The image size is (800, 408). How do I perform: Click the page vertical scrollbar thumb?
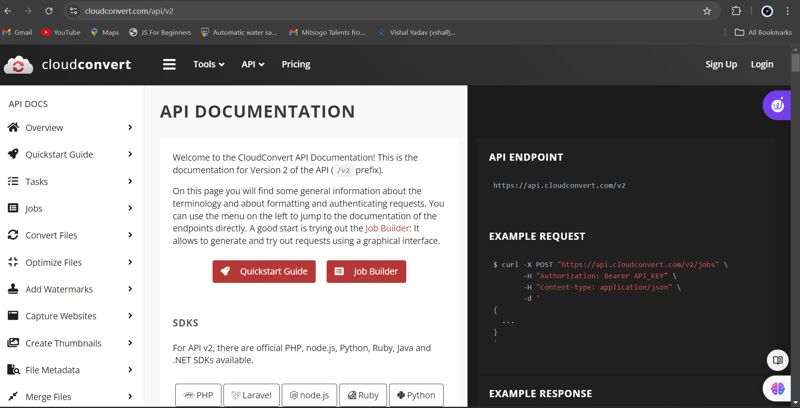pos(795,64)
